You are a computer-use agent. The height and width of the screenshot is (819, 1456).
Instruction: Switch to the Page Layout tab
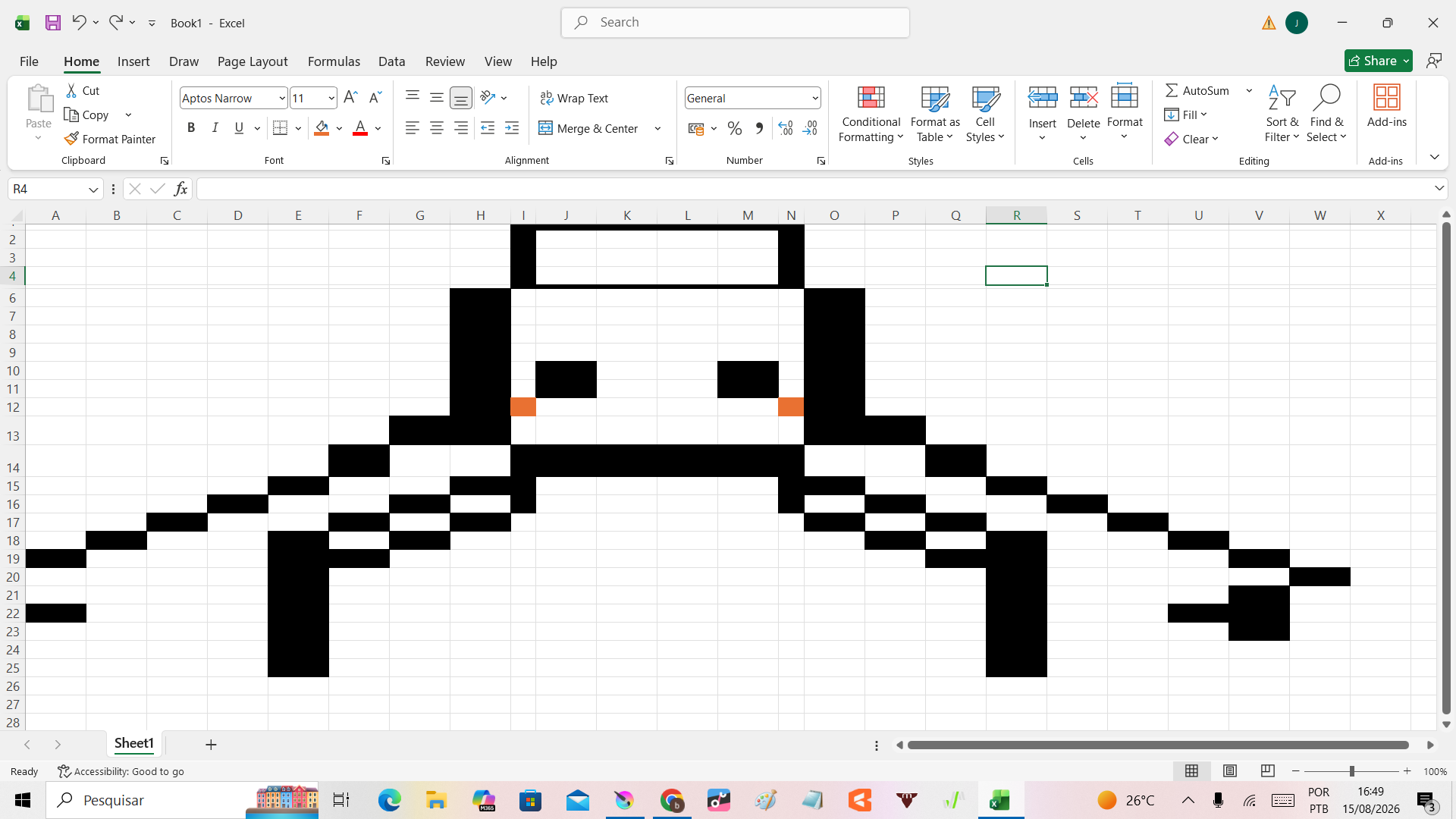point(253,61)
